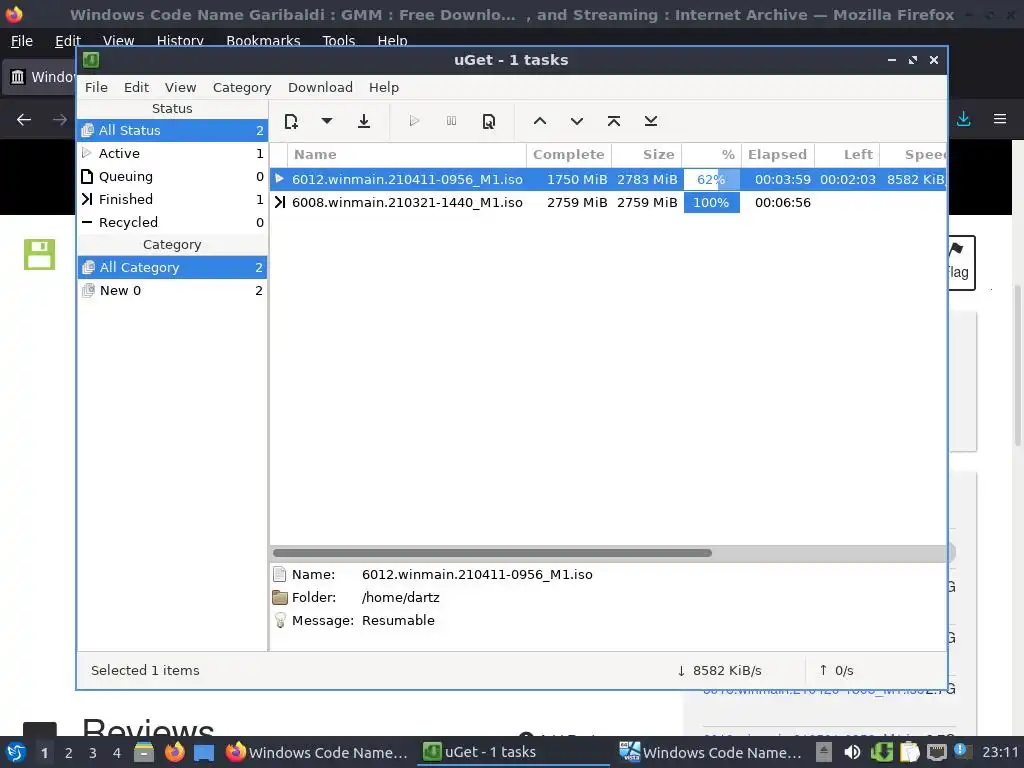Image resolution: width=1024 pixels, height=768 pixels.
Task: Select download 6008.winmain.210321-1440_M1.iso row
Action: pyautogui.click(x=608, y=202)
